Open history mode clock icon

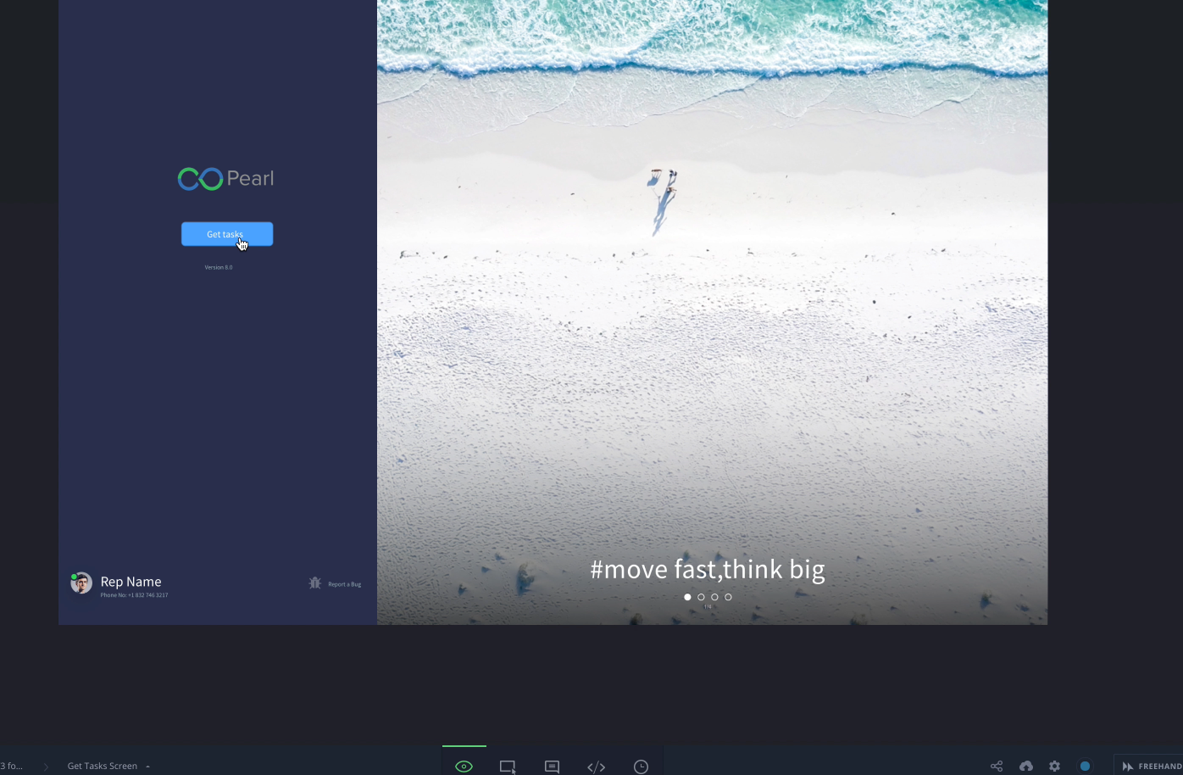(641, 766)
